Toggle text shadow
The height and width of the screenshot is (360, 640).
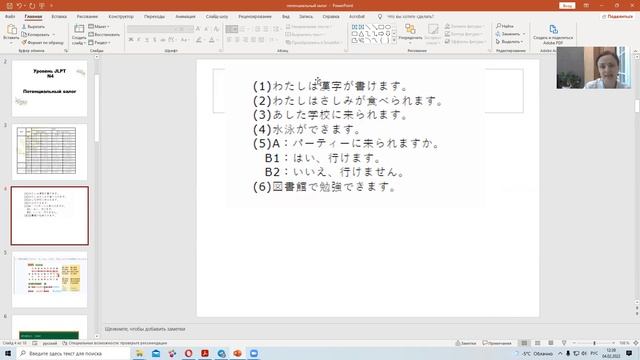tap(155, 40)
